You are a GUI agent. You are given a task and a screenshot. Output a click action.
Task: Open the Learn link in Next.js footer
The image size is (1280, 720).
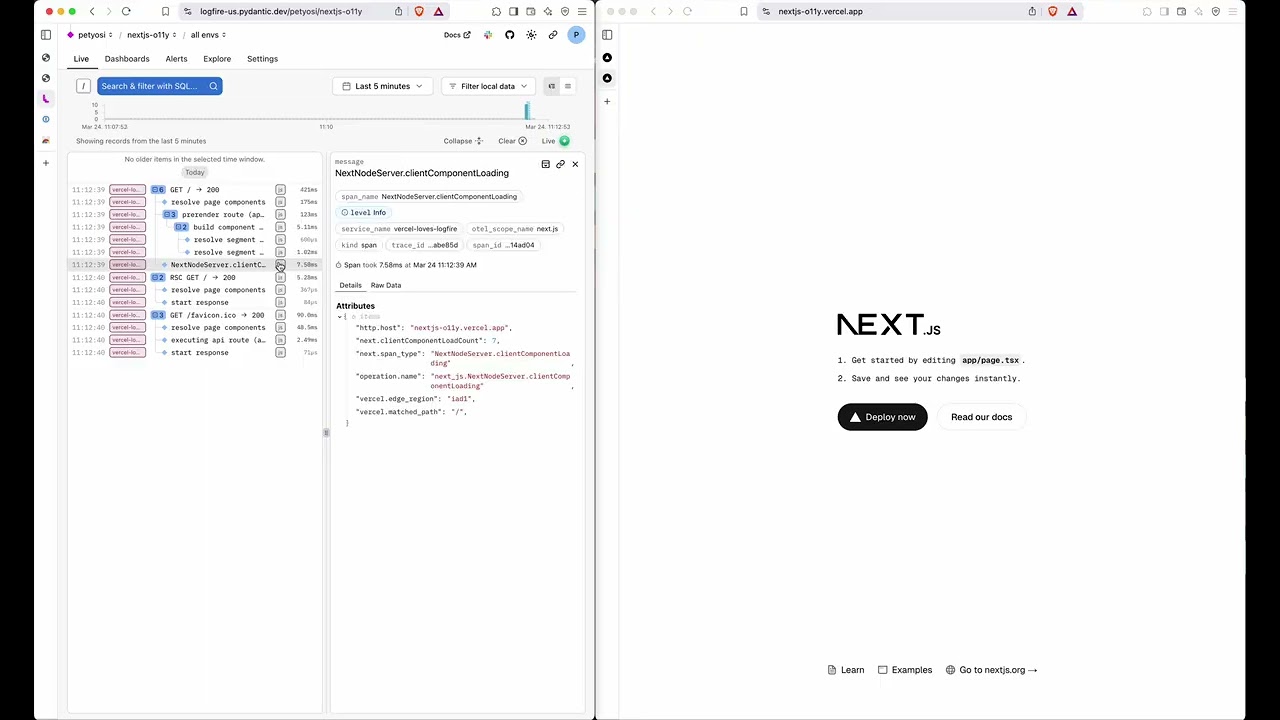(846, 670)
